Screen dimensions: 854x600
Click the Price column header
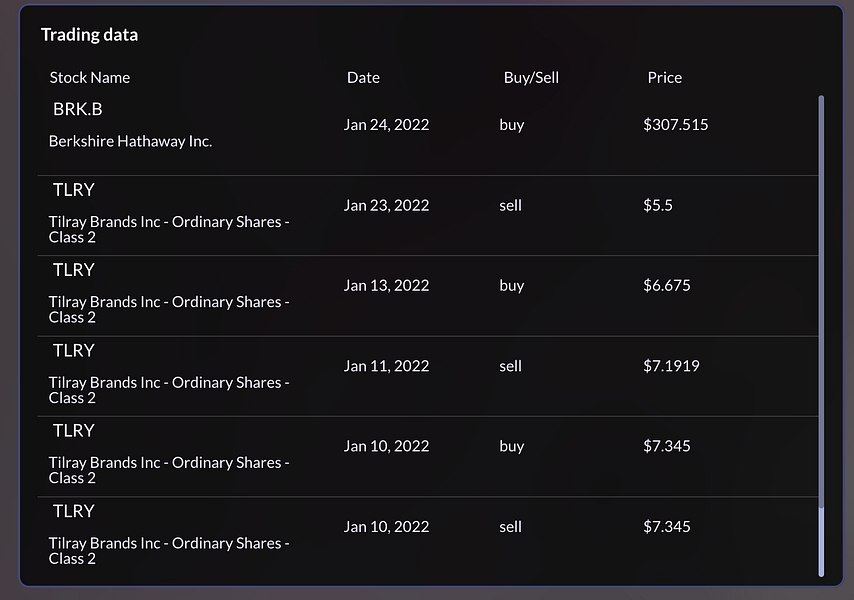(664, 77)
